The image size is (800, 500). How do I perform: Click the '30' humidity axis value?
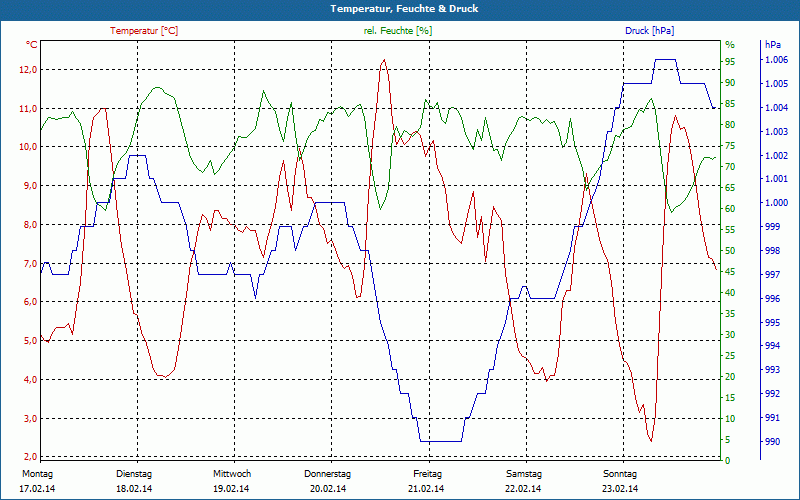[730, 335]
